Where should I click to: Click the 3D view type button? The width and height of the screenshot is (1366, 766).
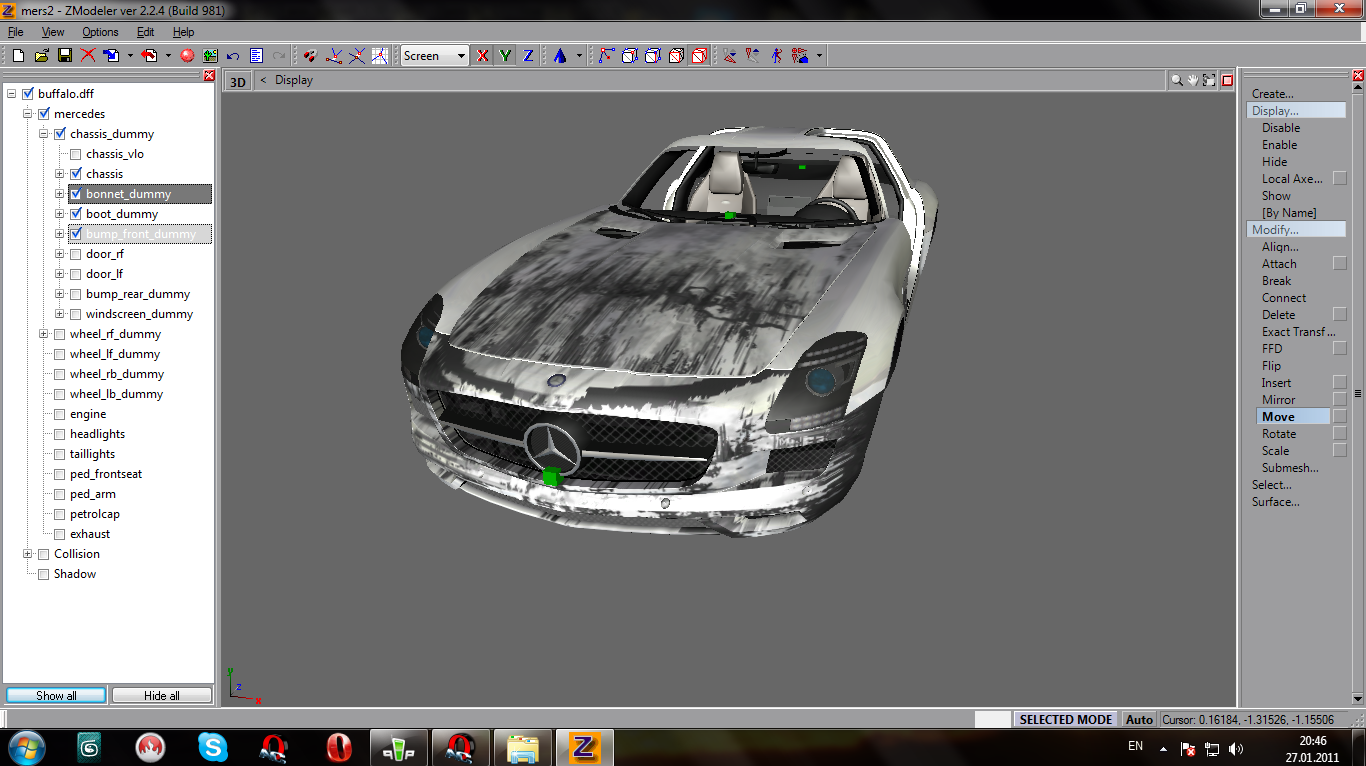pyautogui.click(x=238, y=81)
